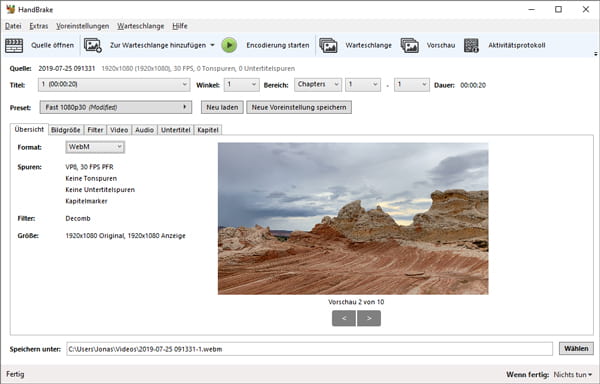Switch to the Video tab
This screenshot has width=600, height=384.
[119, 130]
